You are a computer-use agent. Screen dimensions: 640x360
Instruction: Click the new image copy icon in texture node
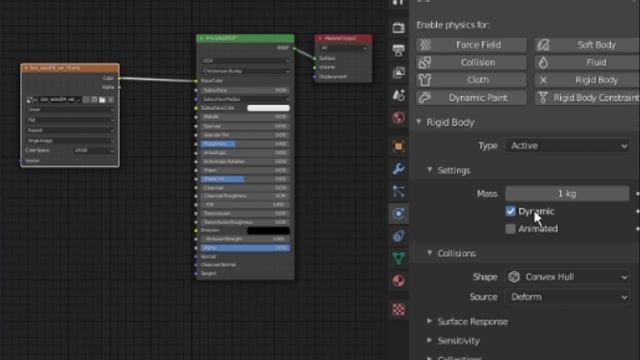pyautogui.click(x=94, y=100)
